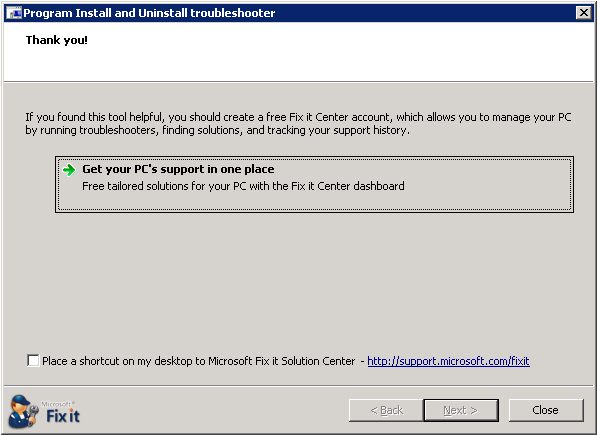The image size is (598, 435).
Task: Open the support.microsoft.com/fixit link
Action: (448, 361)
